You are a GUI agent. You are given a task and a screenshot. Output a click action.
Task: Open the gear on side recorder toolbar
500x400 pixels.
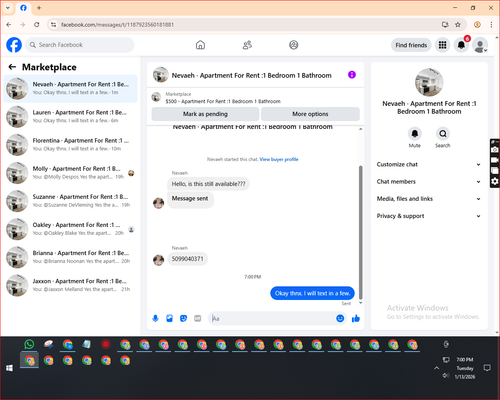pos(495,181)
